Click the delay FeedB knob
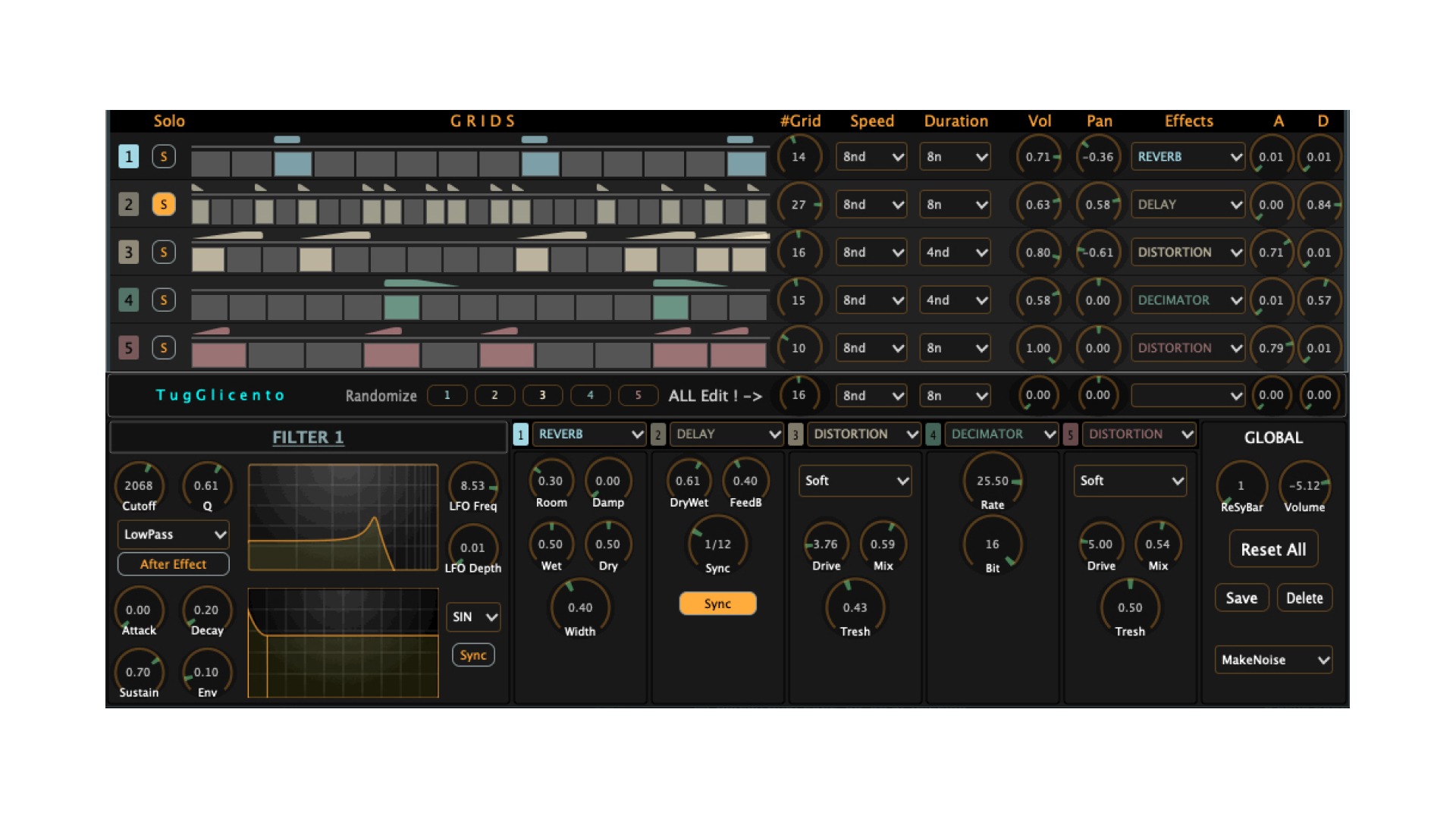 point(745,481)
